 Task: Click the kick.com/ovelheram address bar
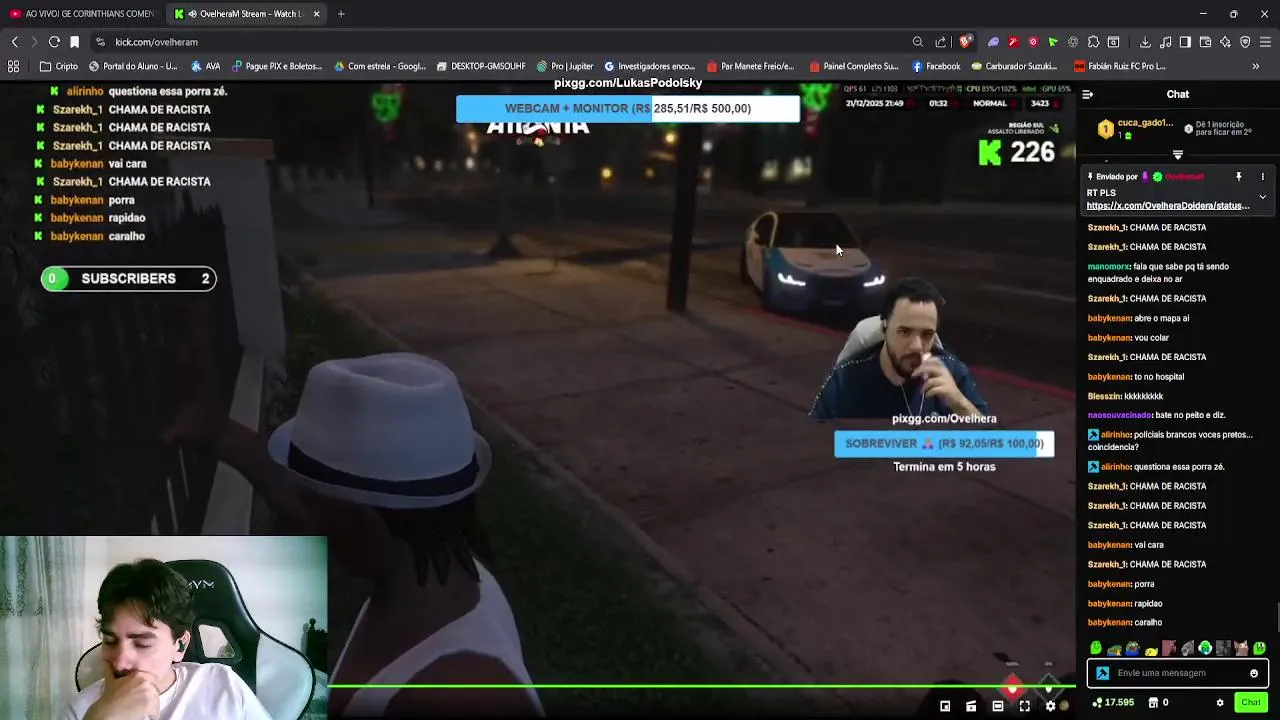[500, 42]
